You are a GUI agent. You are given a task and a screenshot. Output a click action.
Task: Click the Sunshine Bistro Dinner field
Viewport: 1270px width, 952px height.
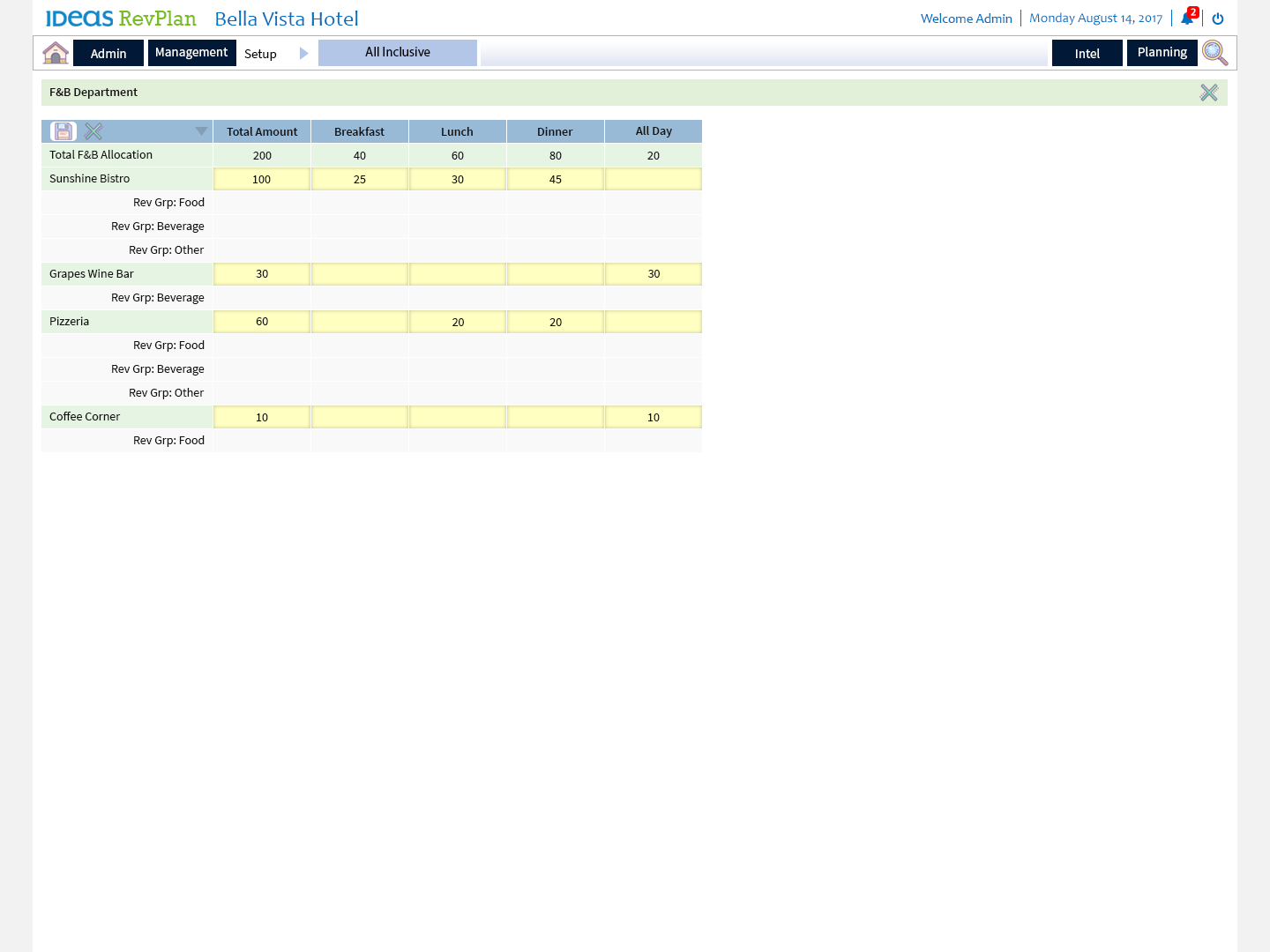click(556, 179)
